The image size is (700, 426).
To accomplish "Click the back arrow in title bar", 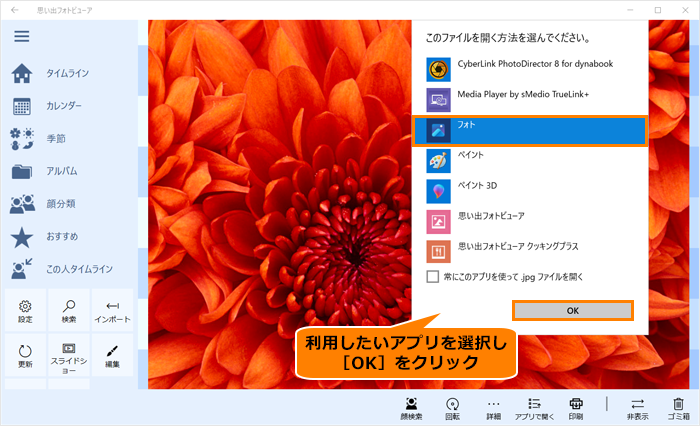I will tap(15, 10).
